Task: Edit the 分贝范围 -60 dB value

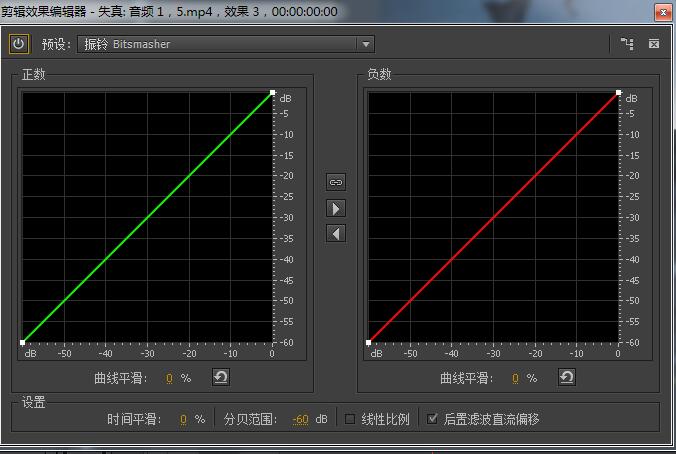Action: click(300, 419)
